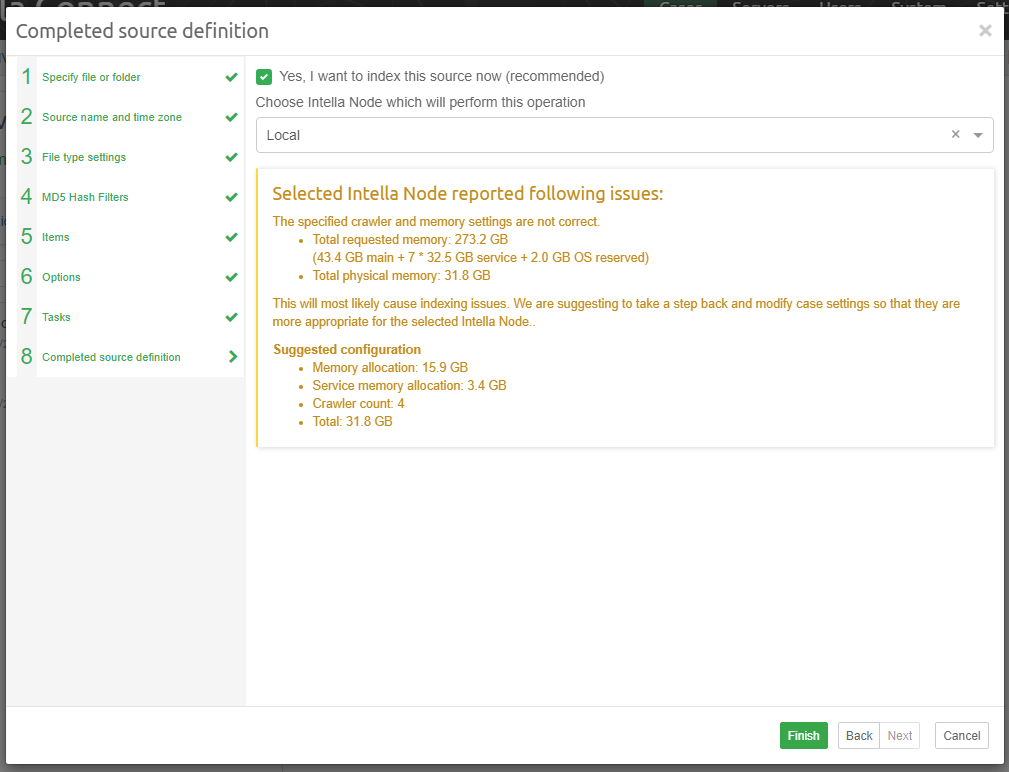Click the checkmark beside "Source name and time zone"
The width and height of the screenshot is (1009, 772).
click(x=231, y=116)
